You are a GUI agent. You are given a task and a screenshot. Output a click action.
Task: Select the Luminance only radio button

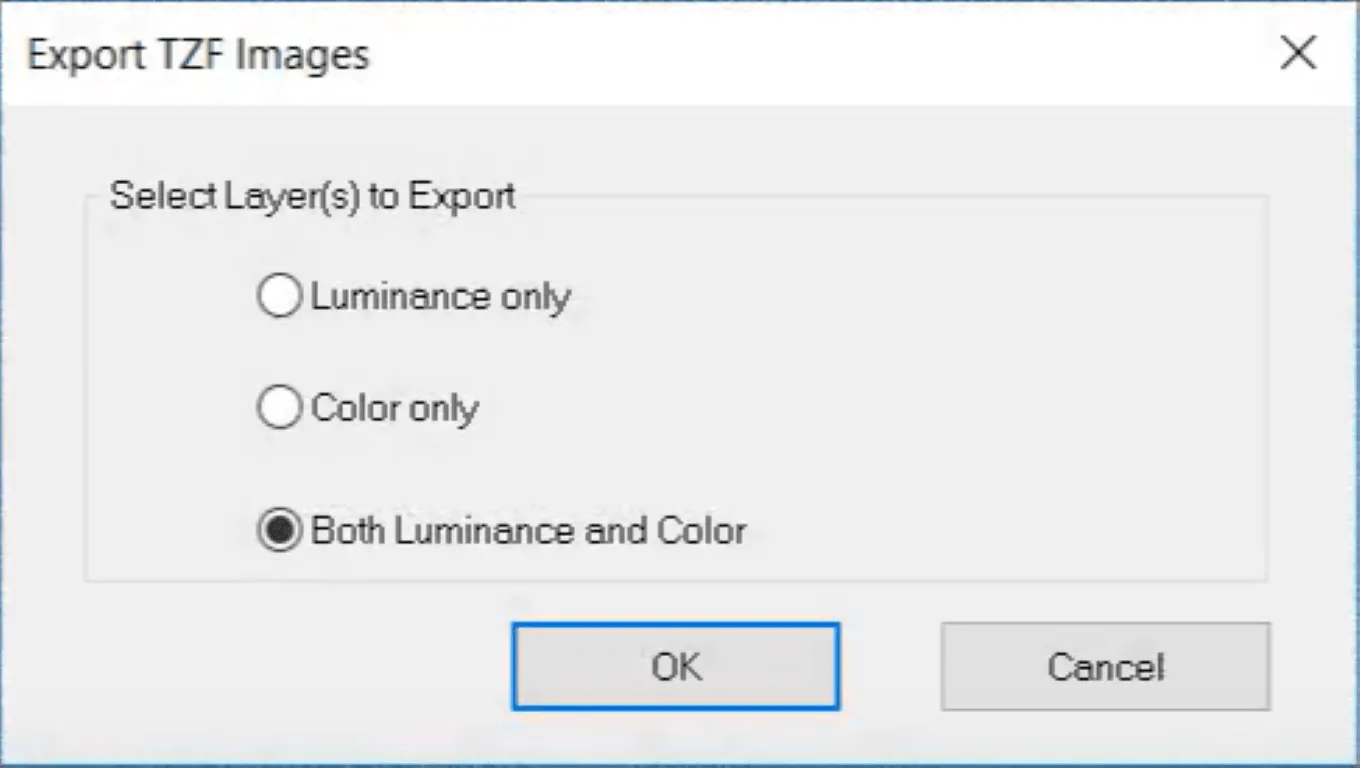pos(279,297)
